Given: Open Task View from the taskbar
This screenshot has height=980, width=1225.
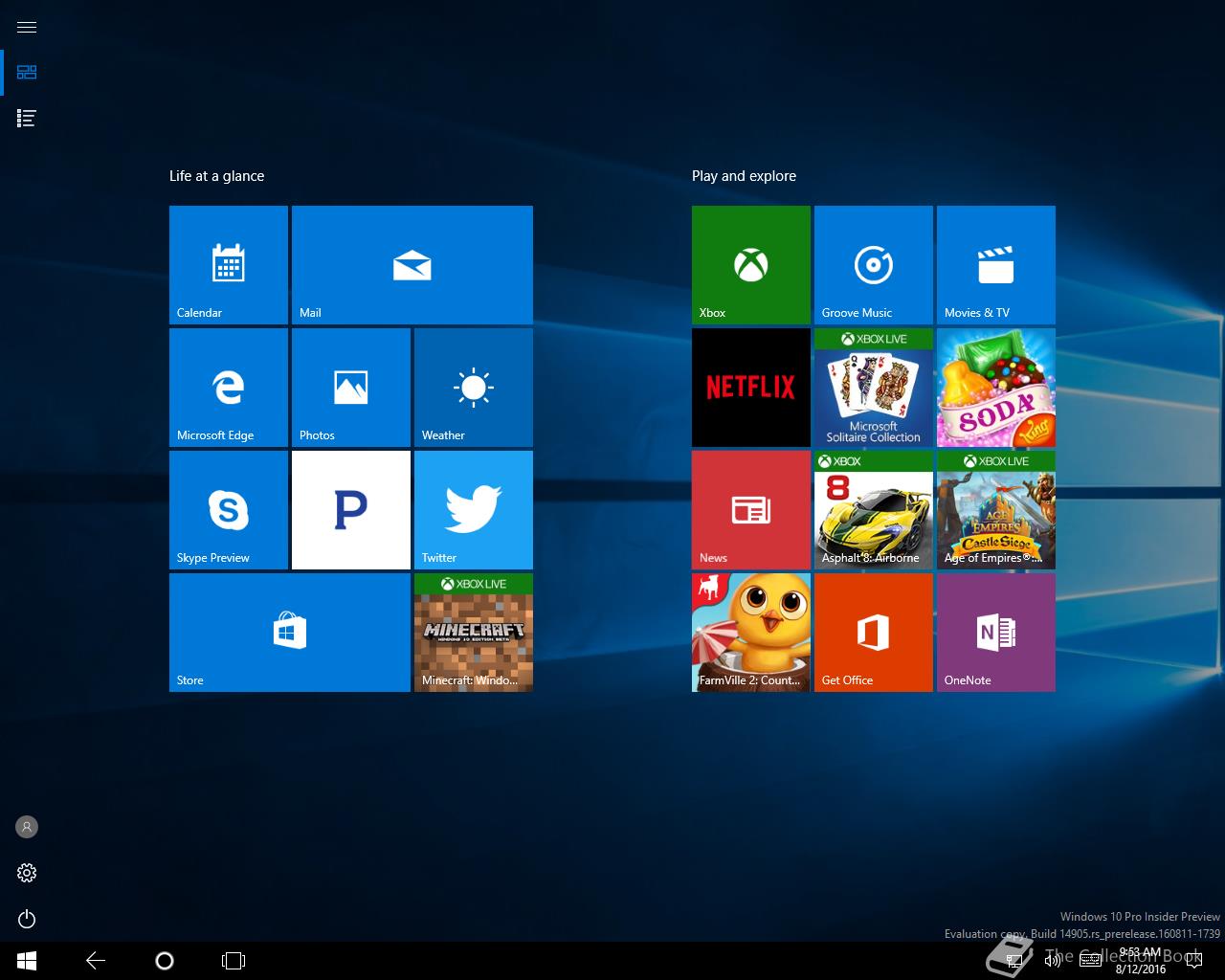Looking at the screenshot, I should (x=234, y=961).
